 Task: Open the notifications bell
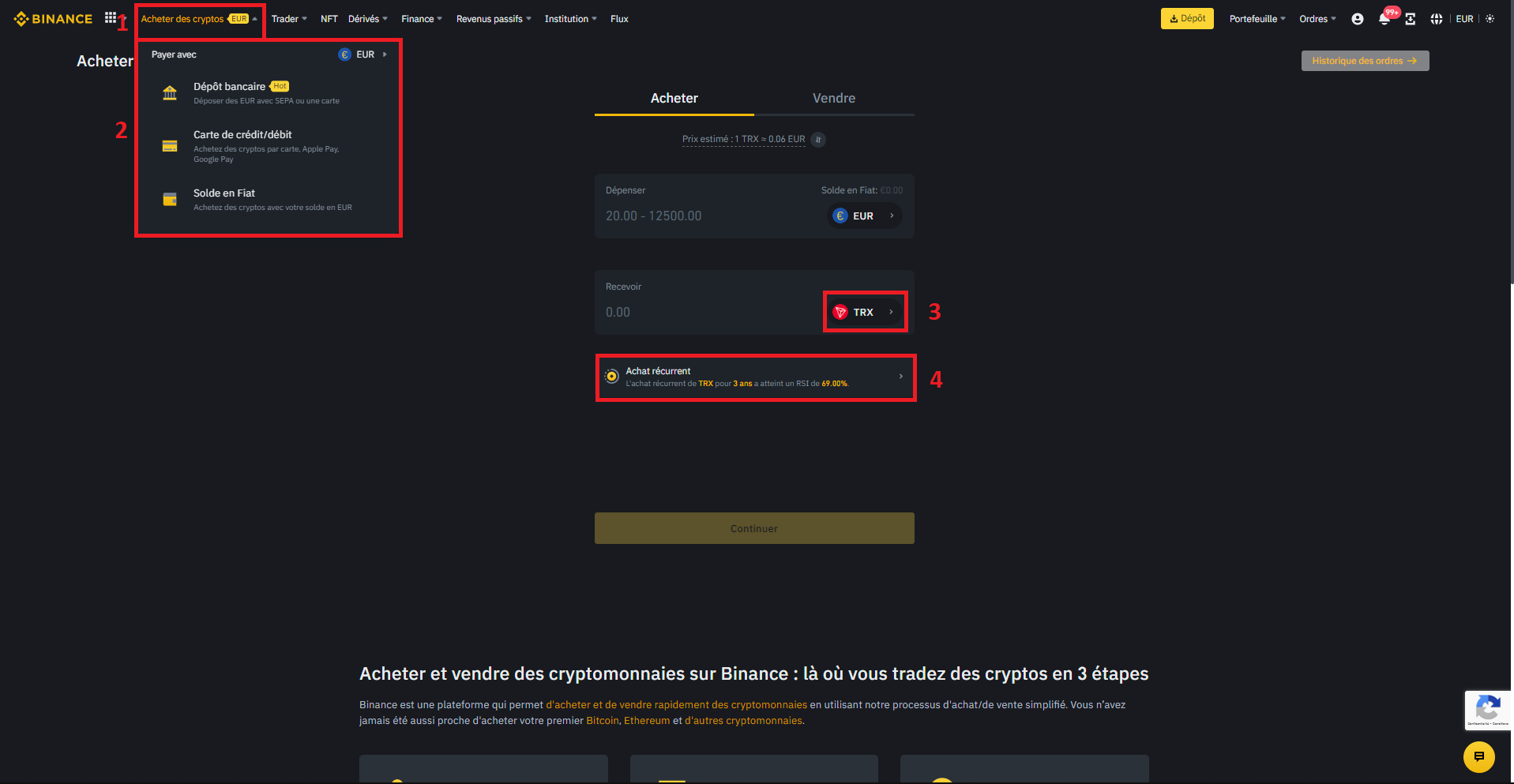(x=1384, y=19)
